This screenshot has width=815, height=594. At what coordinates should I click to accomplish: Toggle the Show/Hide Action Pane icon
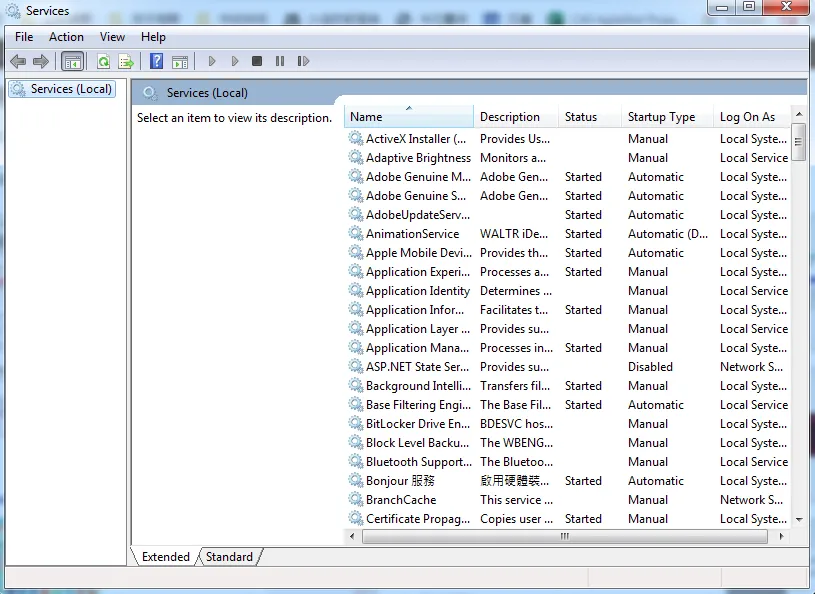pos(180,61)
